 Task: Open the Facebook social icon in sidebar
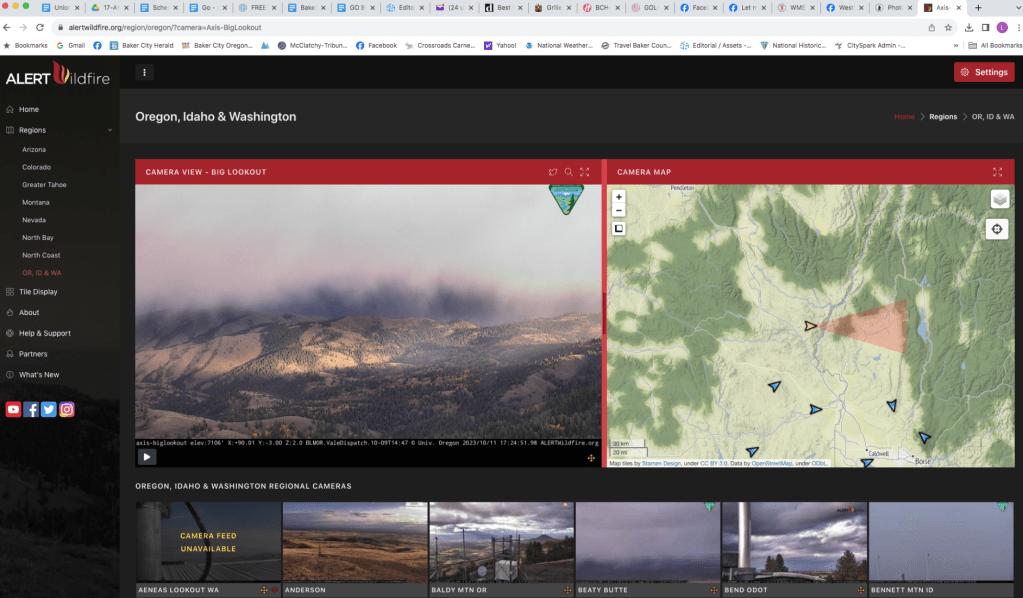click(31, 410)
